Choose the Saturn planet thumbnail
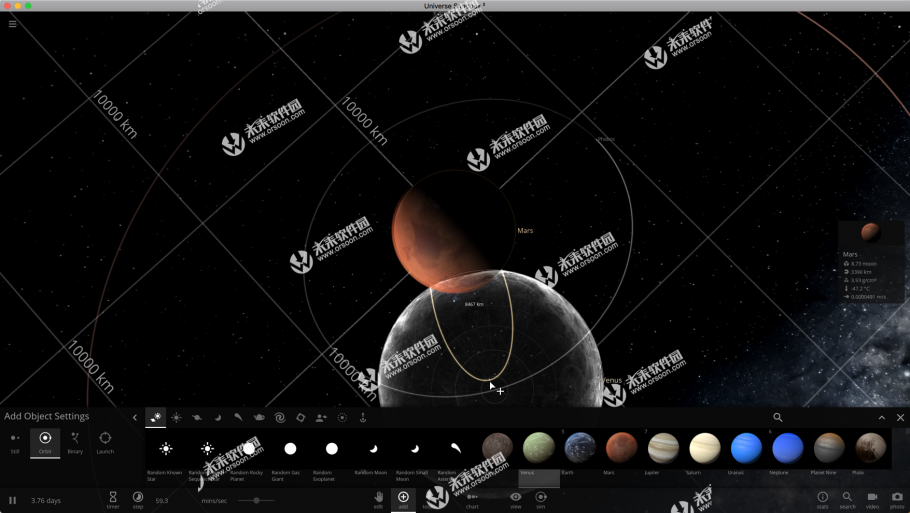 click(705, 447)
